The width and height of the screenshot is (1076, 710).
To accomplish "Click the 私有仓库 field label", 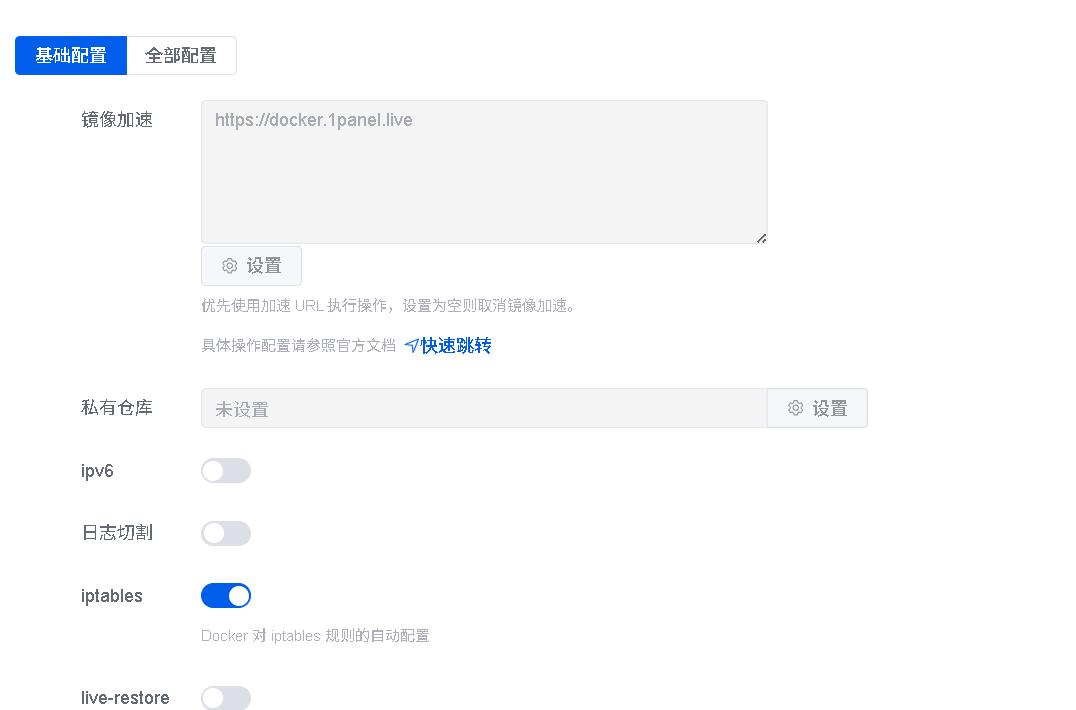I will (x=117, y=408).
